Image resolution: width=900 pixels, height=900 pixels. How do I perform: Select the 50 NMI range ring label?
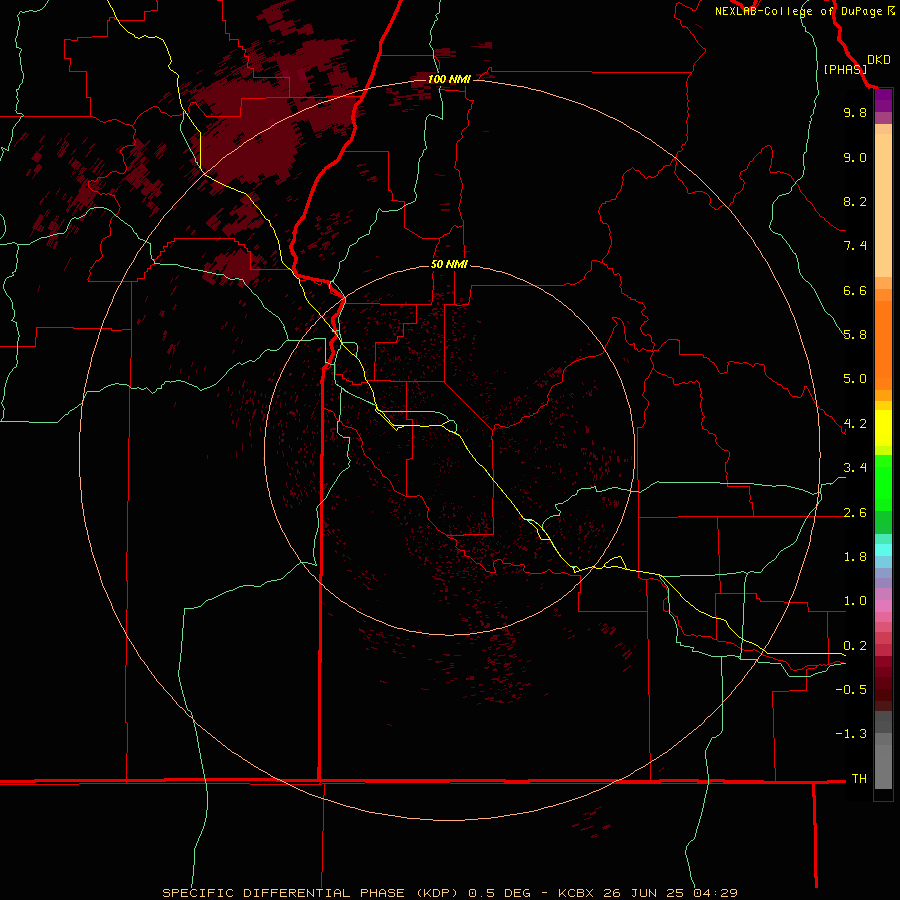tap(449, 264)
